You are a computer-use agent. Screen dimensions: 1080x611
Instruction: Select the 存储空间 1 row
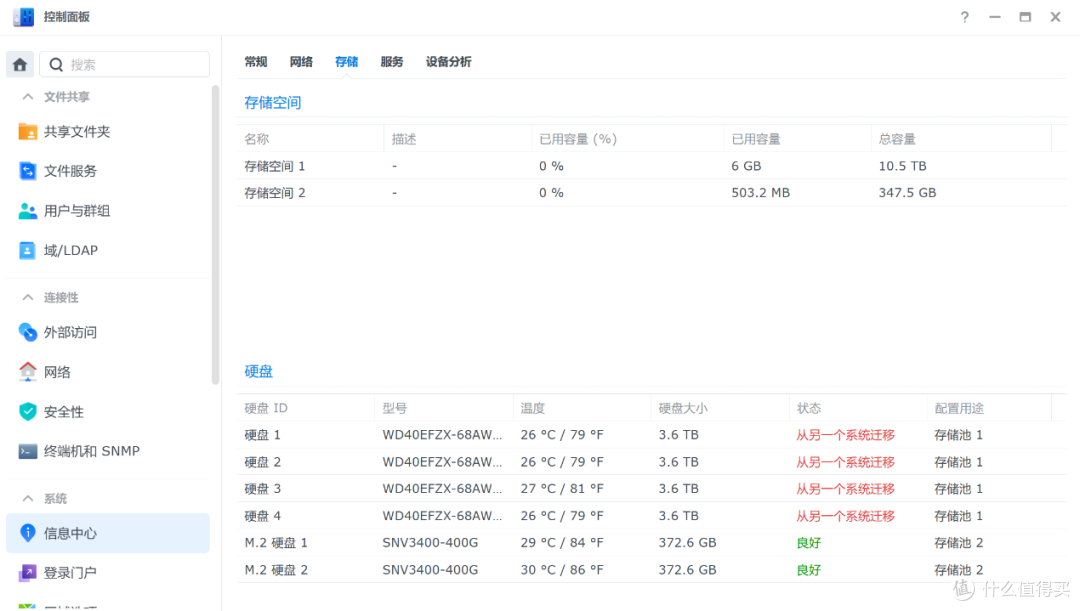(652, 166)
